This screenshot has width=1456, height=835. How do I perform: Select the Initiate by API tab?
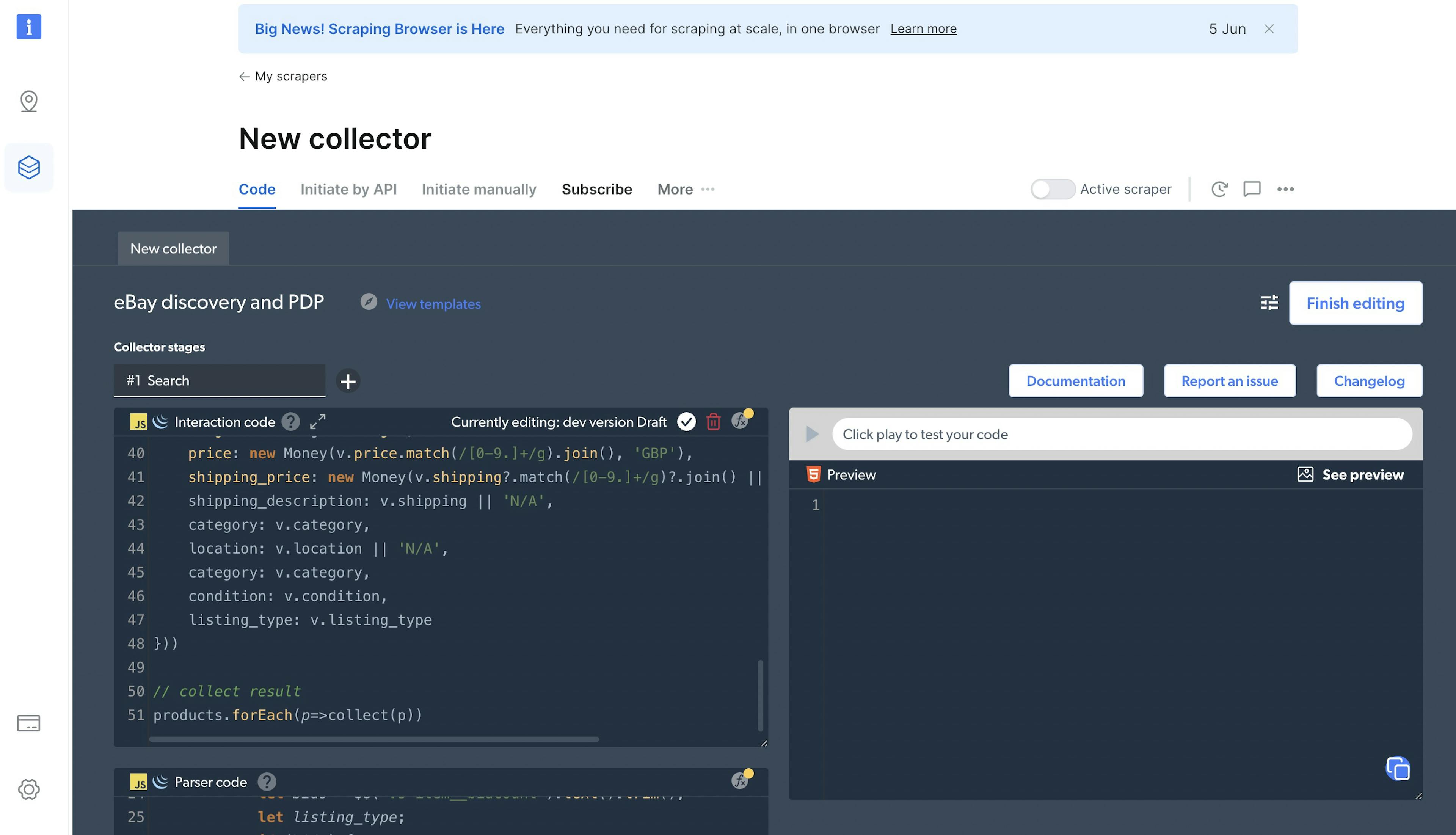click(x=348, y=189)
